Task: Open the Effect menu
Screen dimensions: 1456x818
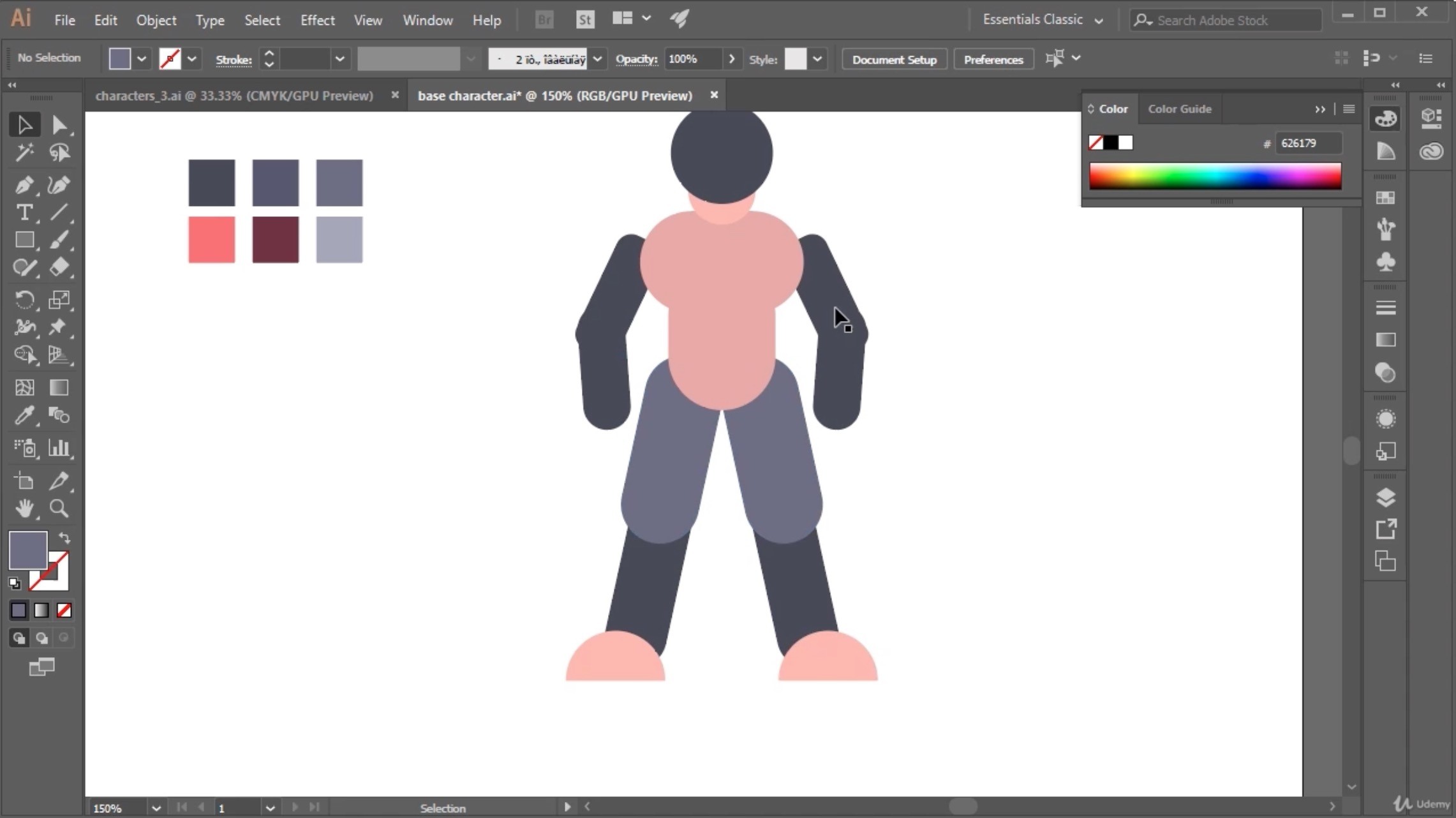Action: pos(317,20)
